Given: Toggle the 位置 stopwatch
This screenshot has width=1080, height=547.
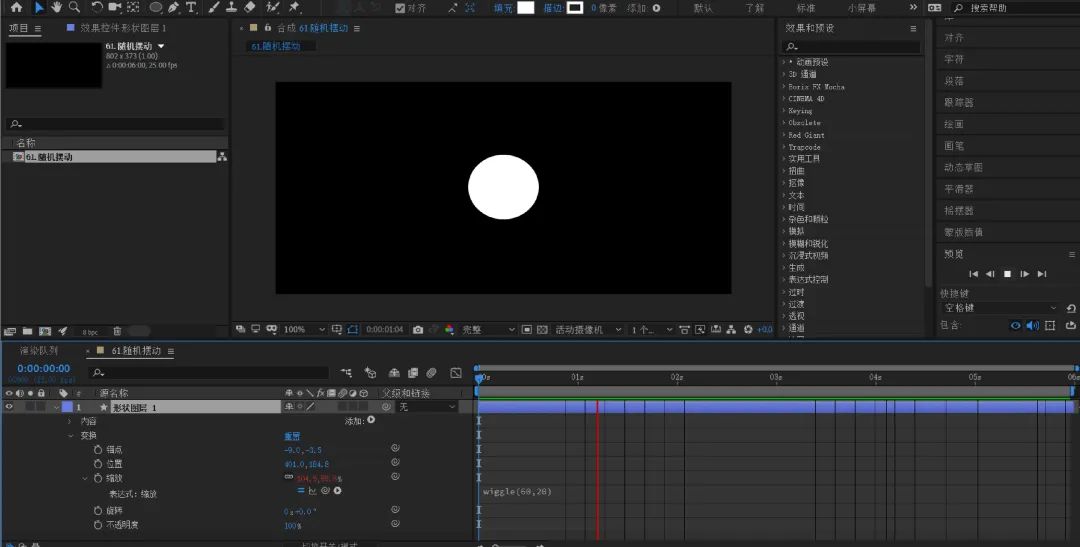Looking at the screenshot, I should pyautogui.click(x=98, y=464).
